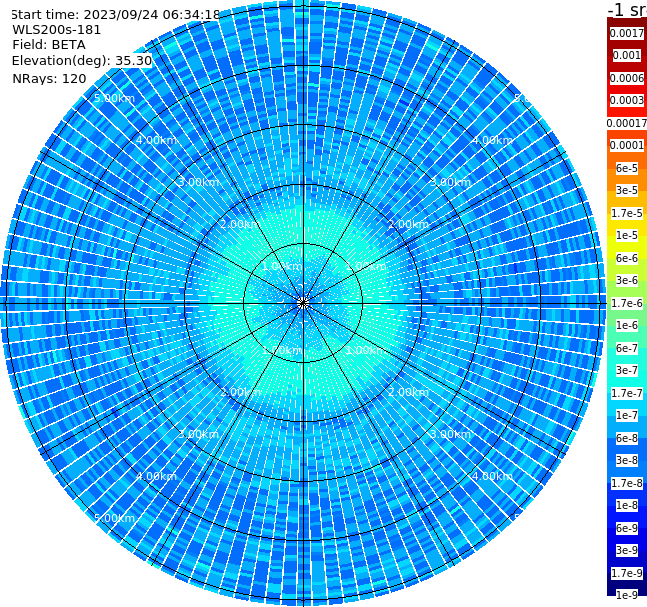Click the 3e-8 colorbar label
This screenshot has width=647, height=607.
627,460
